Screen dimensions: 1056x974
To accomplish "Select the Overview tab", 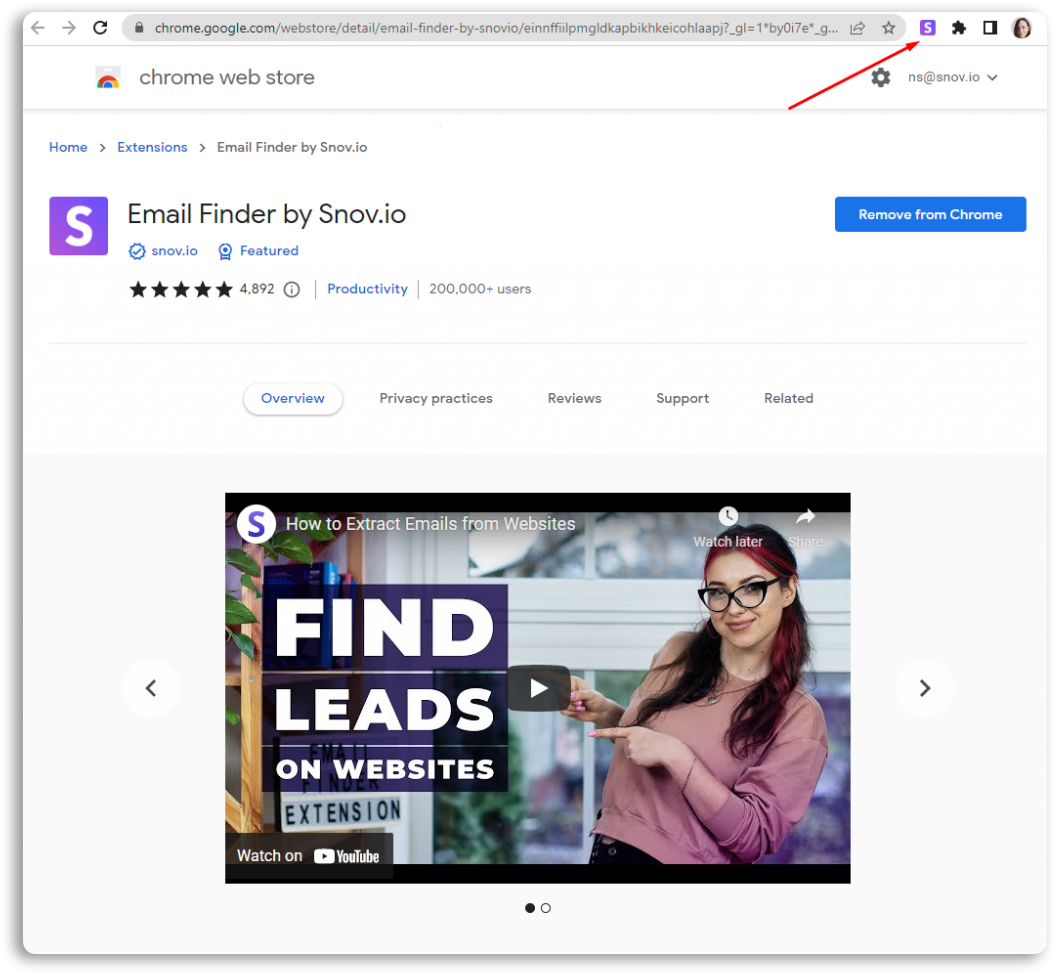I will (292, 398).
